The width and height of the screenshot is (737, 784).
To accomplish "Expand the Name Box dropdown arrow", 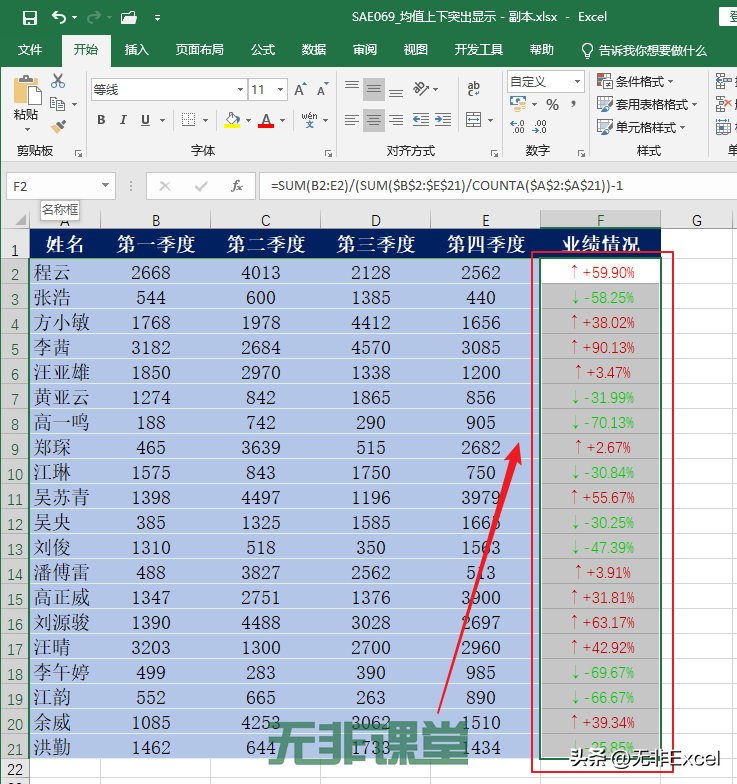I will pyautogui.click(x=106, y=186).
